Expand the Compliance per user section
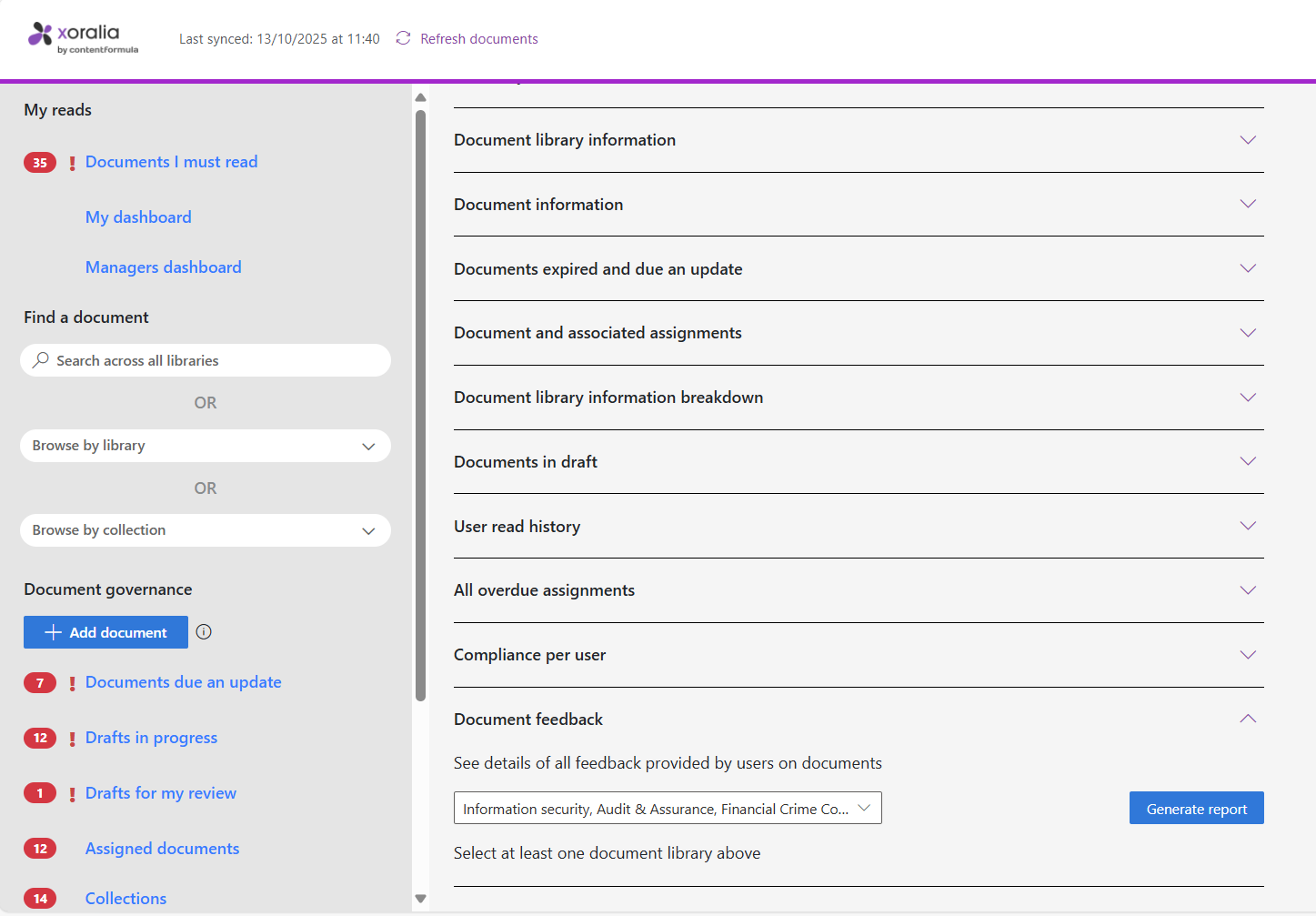Screen dimensions: 1316x916 point(1248,655)
